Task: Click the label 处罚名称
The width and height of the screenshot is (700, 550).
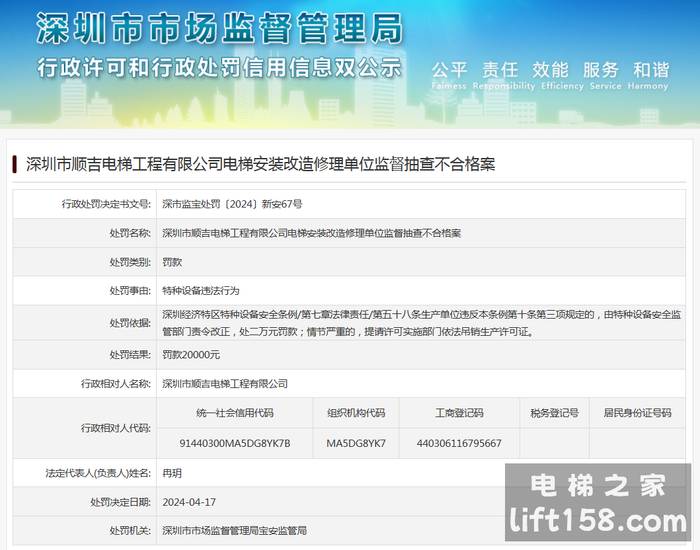Action: click(x=130, y=233)
